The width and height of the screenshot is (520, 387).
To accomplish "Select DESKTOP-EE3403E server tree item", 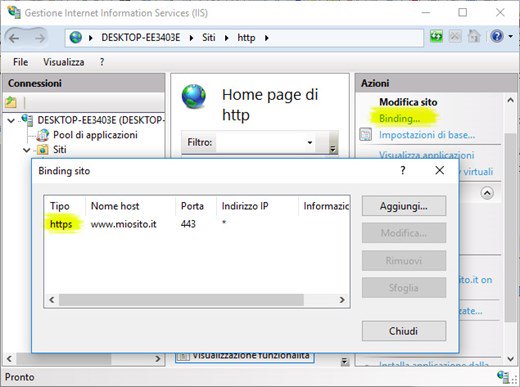I will [x=101, y=120].
